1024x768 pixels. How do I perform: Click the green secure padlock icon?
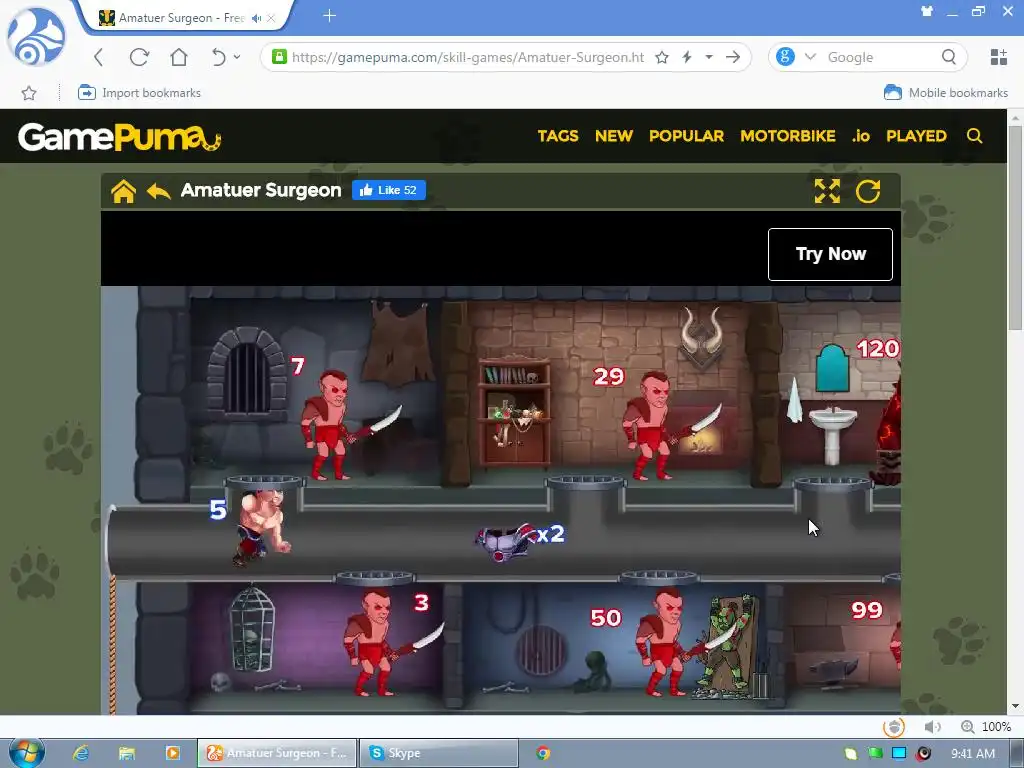279,57
